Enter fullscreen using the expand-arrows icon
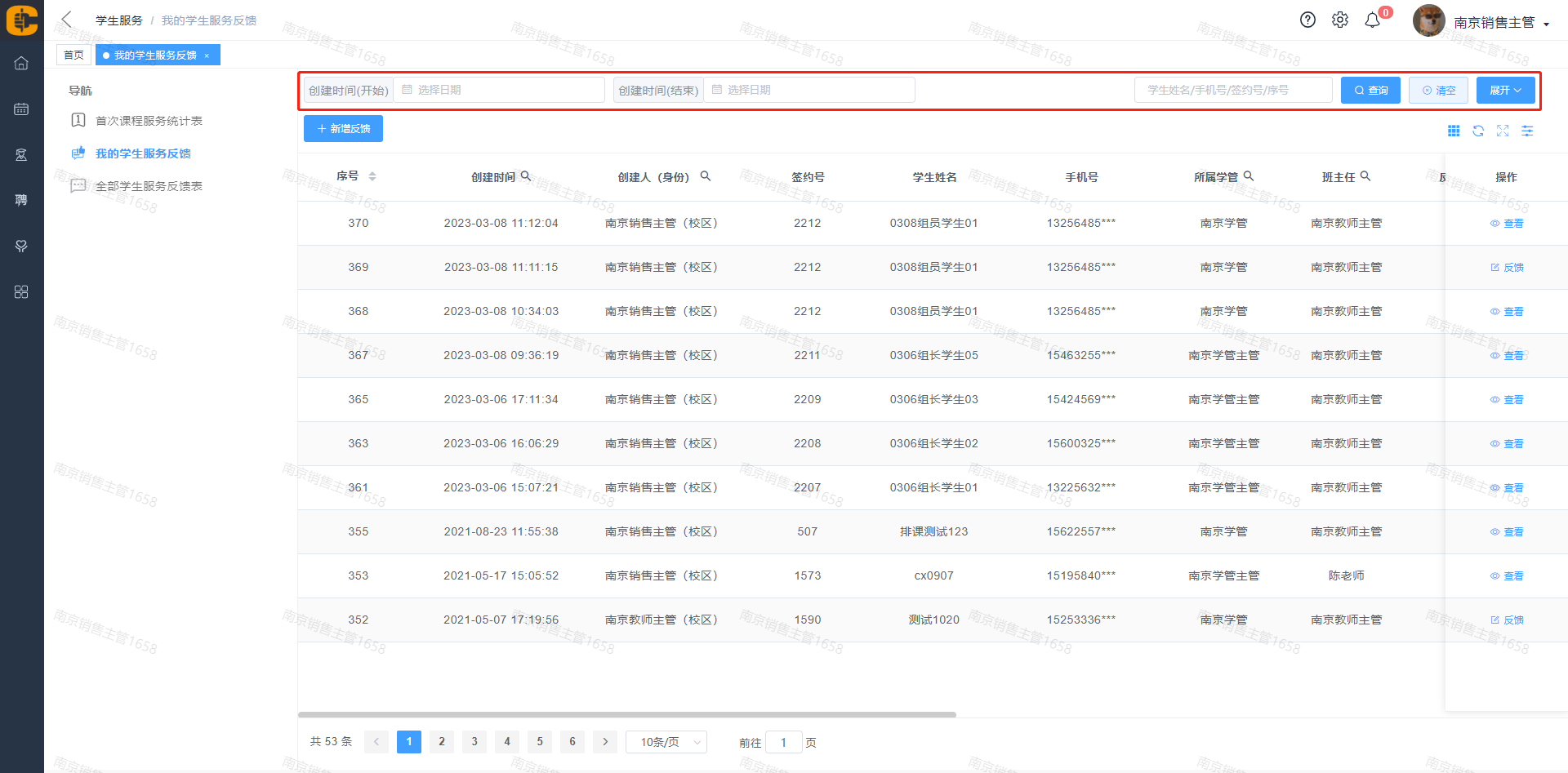This screenshot has height=773, width=1568. click(x=1503, y=131)
